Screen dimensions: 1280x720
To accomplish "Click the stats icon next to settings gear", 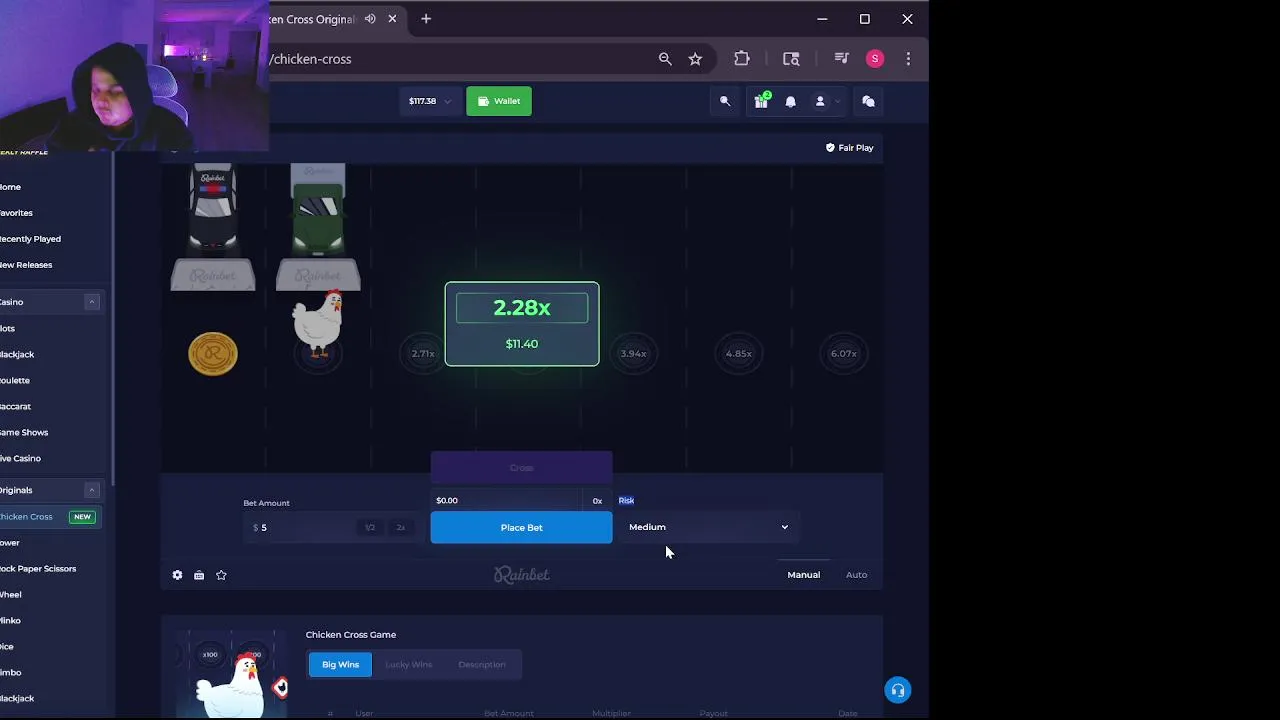I will [x=199, y=575].
